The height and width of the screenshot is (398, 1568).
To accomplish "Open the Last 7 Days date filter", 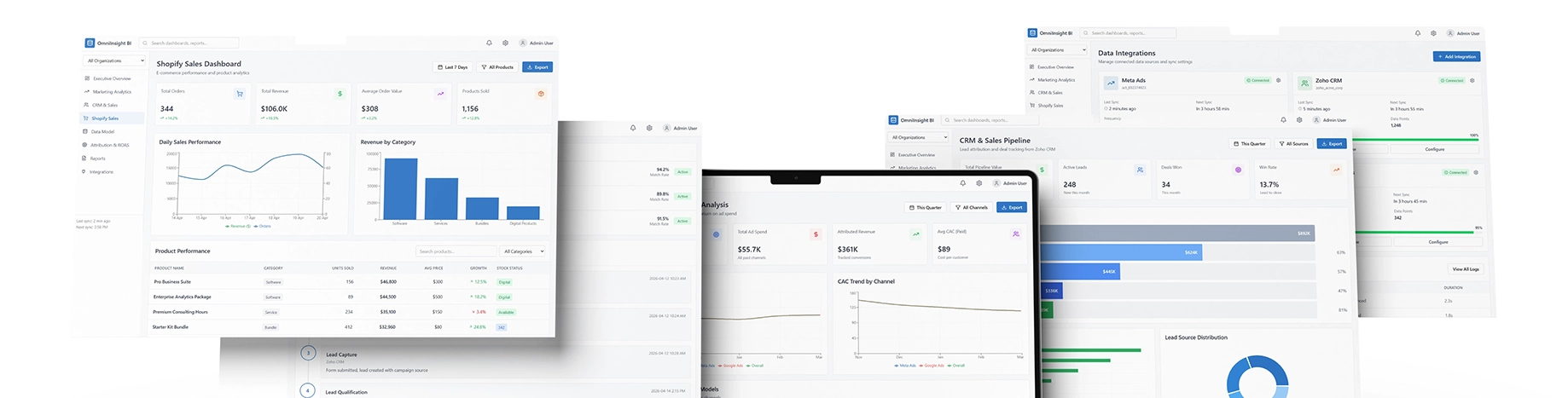I will pyautogui.click(x=453, y=66).
